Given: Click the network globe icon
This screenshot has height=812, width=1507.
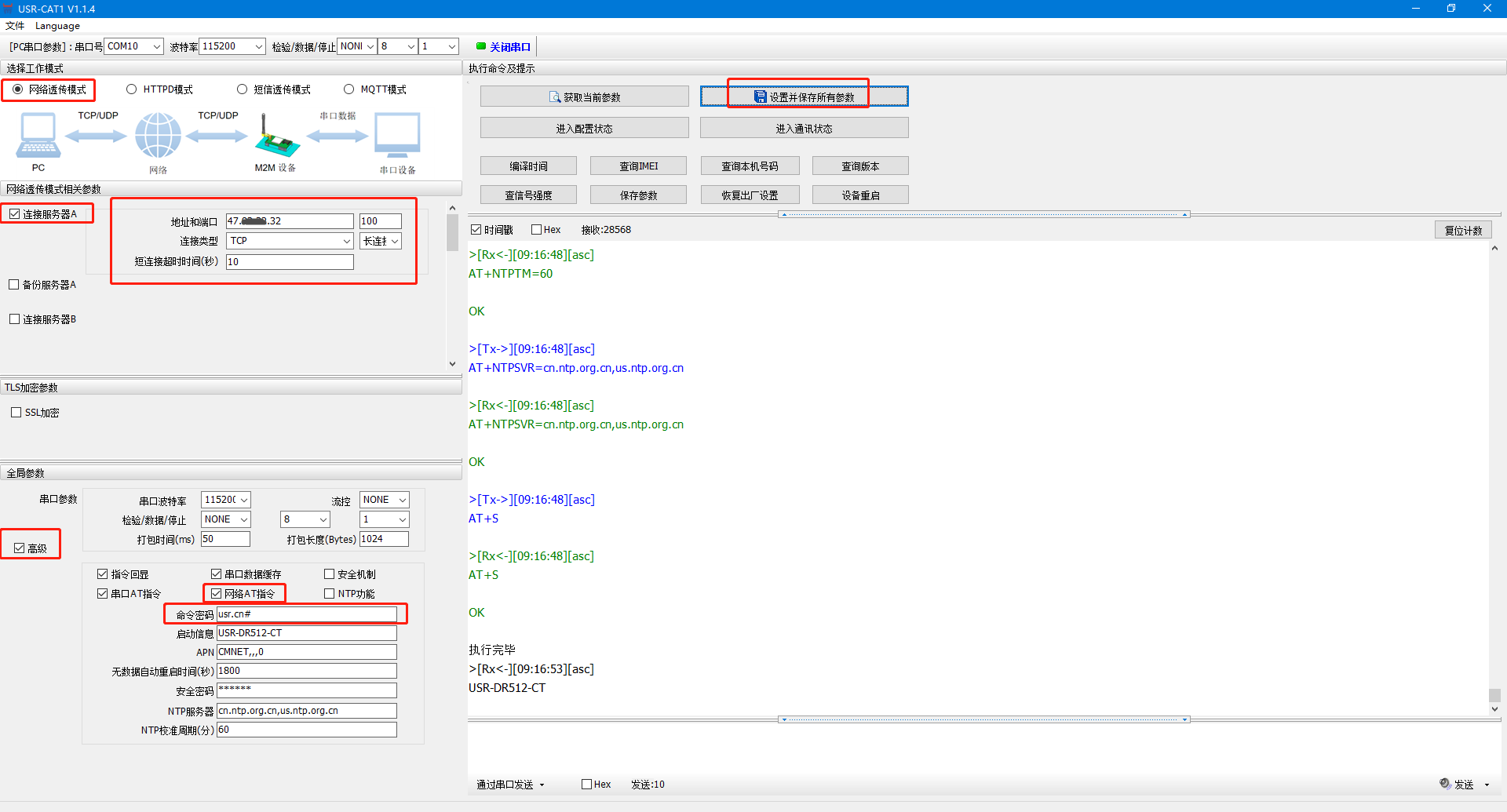Looking at the screenshot, I should 158,135.
